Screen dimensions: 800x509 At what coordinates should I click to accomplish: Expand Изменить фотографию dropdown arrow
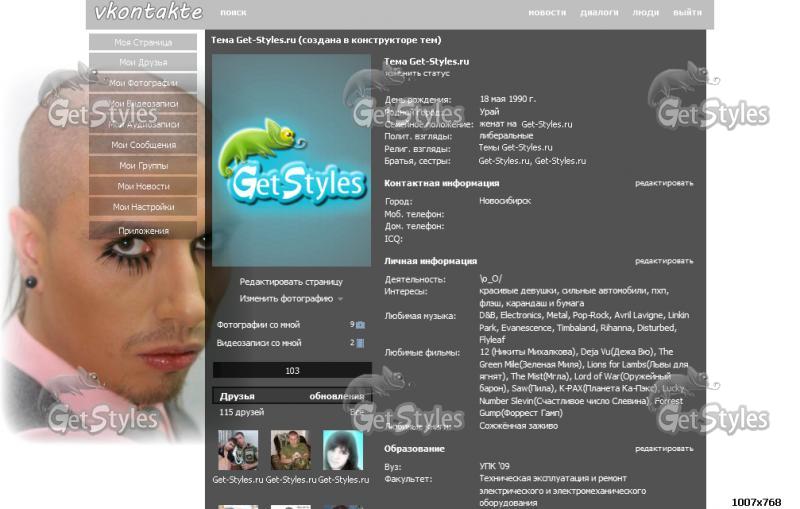(340, 299)
